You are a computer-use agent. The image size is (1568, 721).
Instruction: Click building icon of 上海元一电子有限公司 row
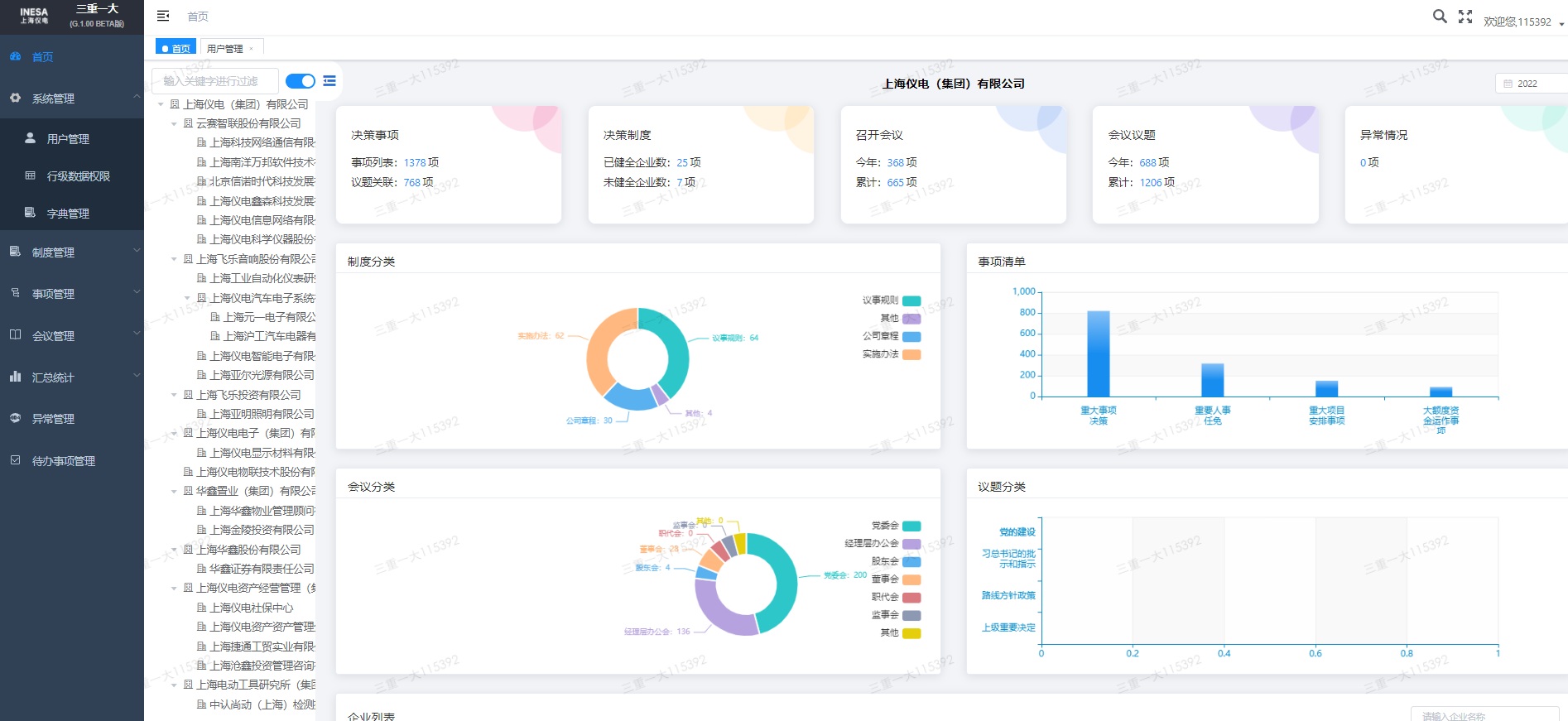pyautogui.click(x=215, y=317)
